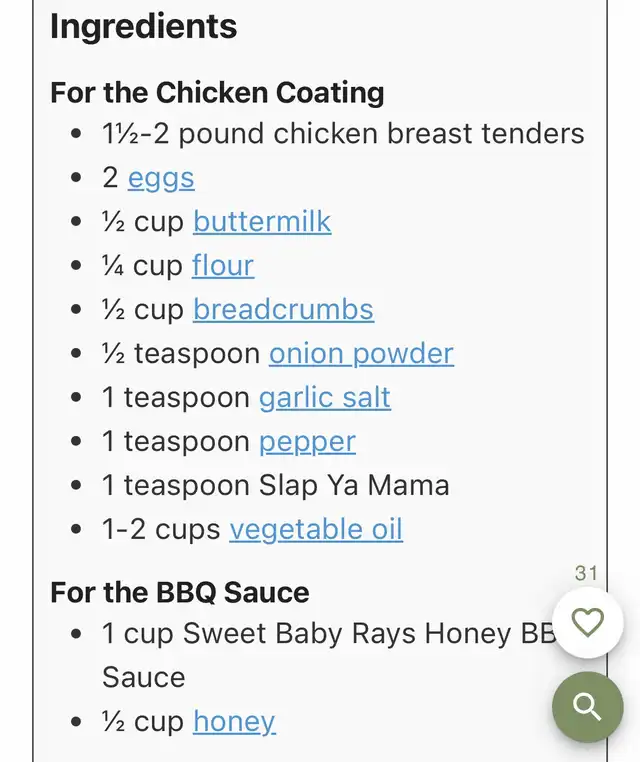The width and height of the screenshot is (640, 762).
Task: Click the '½ teaspoon' quantity before onion powder
Action: [x=181, y=354]
